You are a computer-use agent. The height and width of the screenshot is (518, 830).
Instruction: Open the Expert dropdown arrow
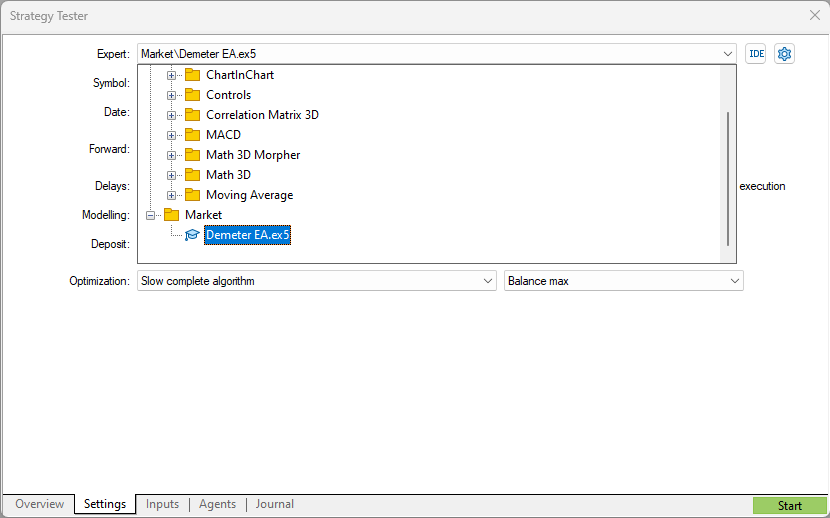pyautogui.click(x=727, y=54)
